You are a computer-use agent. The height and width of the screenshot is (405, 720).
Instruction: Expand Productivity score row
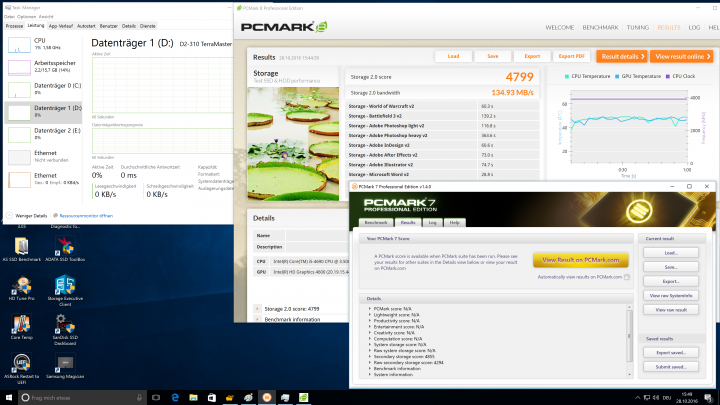click(x=370, y=321)
